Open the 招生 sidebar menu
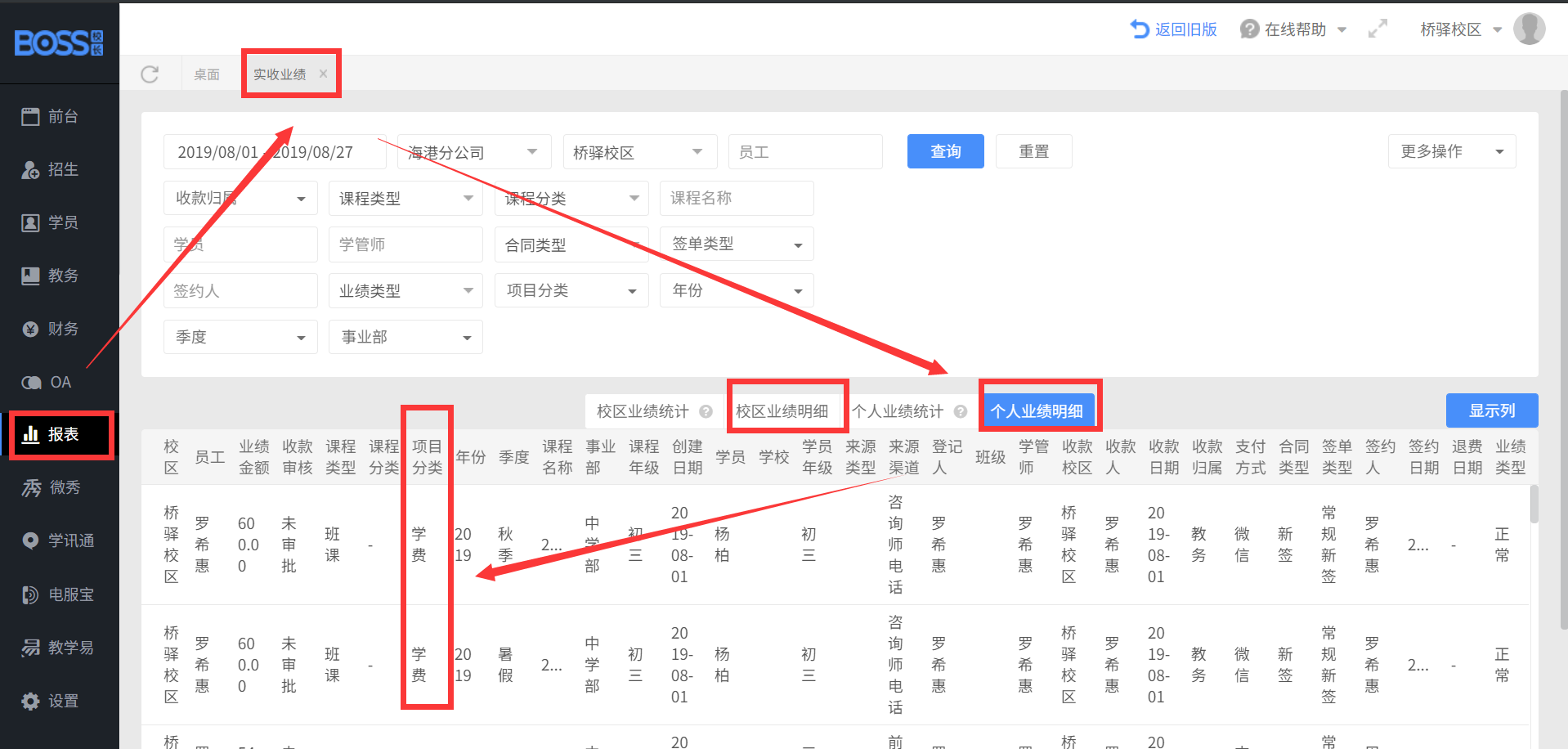The image size is (1568, 749). pyautogui.click(x=60, y=169)
